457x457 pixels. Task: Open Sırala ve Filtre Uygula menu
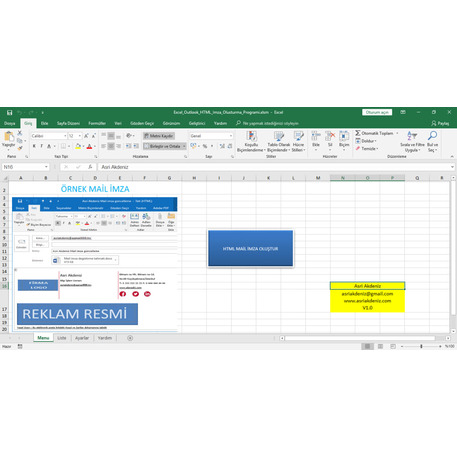pos(412,141)
